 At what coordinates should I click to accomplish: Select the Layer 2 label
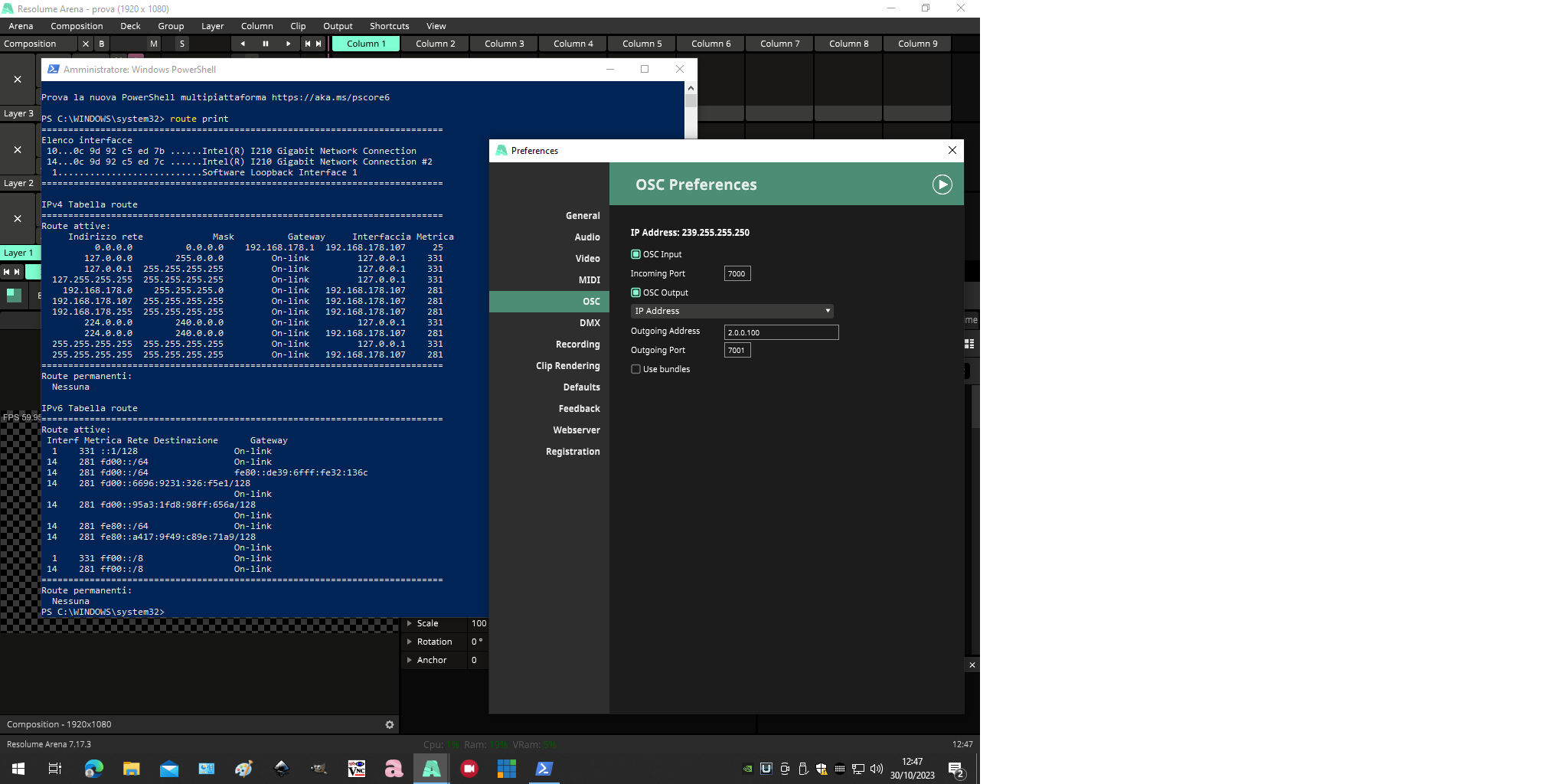click(18, 183)
